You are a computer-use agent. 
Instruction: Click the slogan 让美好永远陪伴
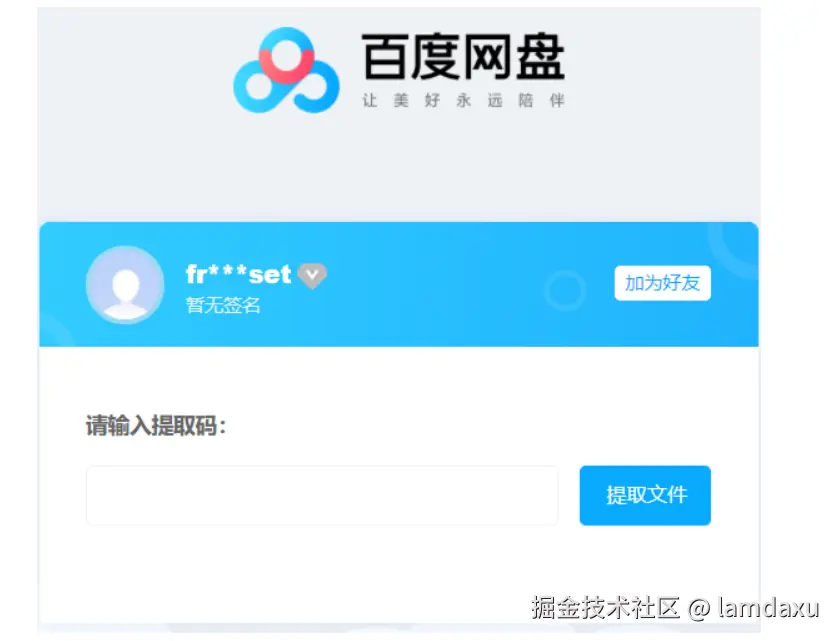tap(463, 100)
